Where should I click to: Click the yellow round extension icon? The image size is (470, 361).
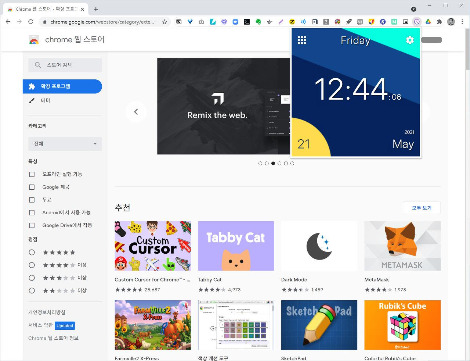(292, 22)
